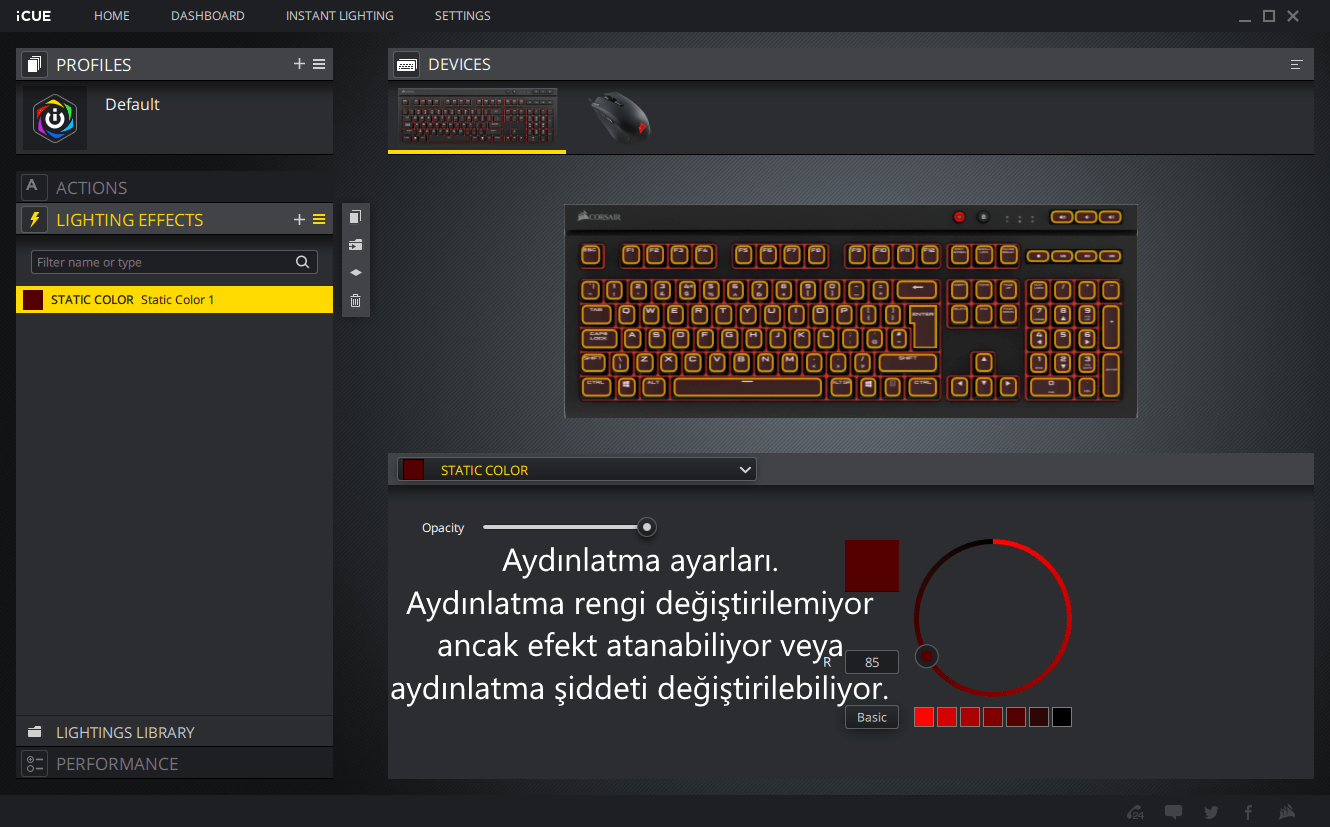
Task: Click the Performance sliders icon
Action: click(34, 764)
